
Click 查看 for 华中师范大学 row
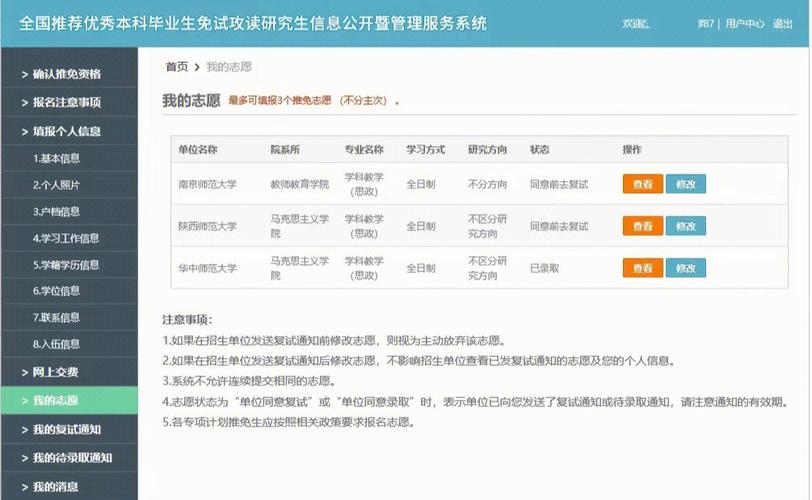(x=643, y=268)
